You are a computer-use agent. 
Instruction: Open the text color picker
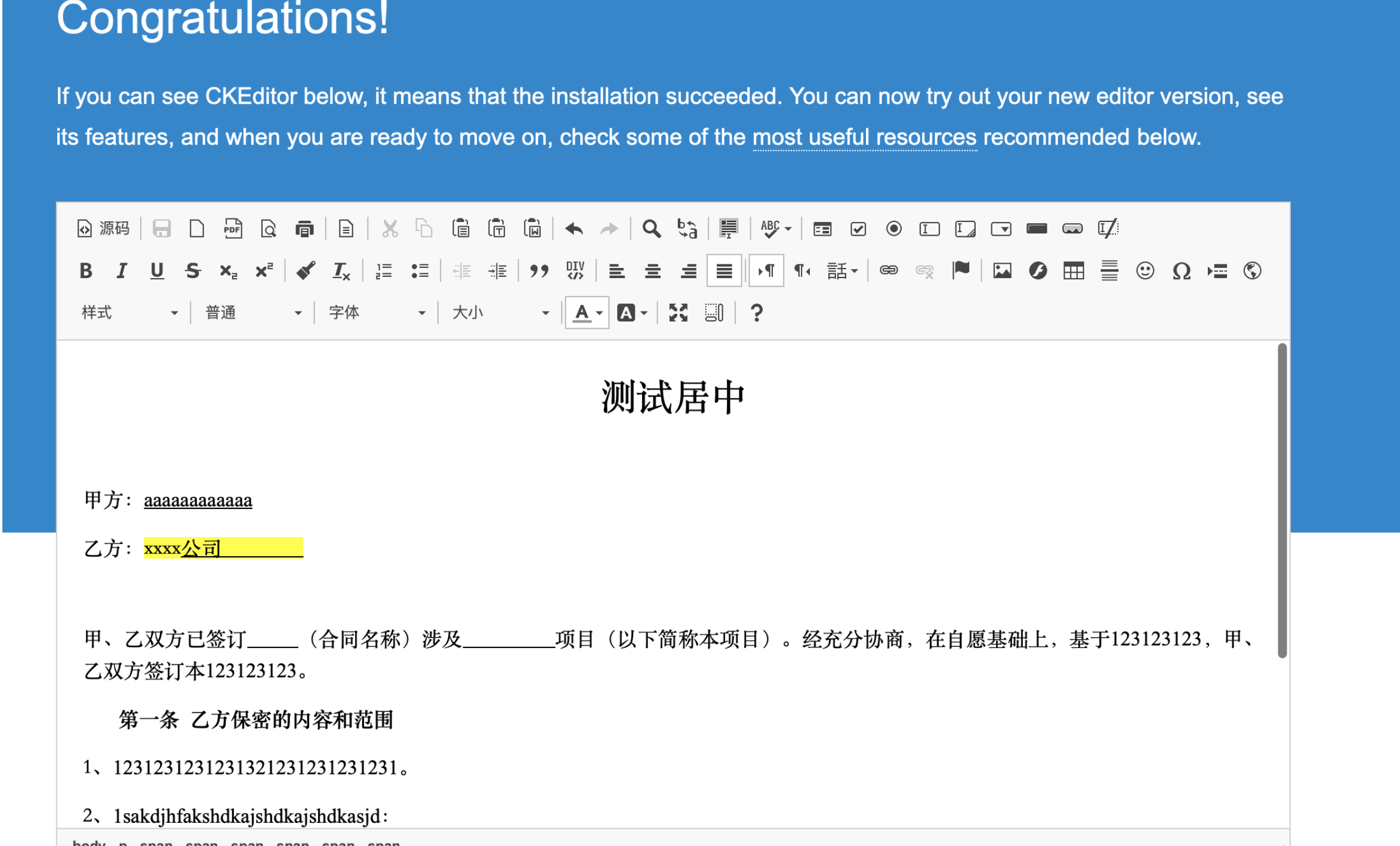[x=587, y=313]
